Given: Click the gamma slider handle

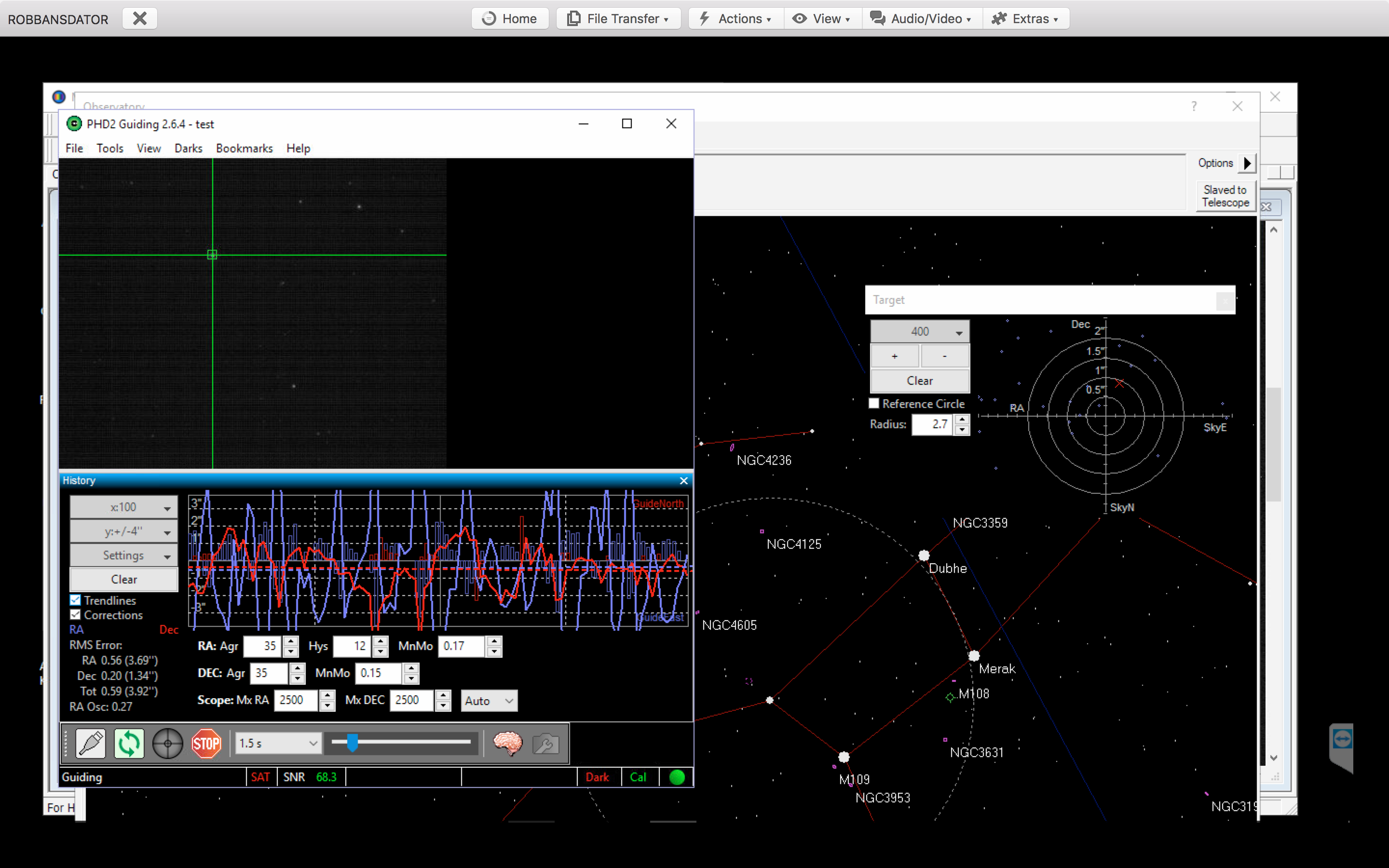Looking at the screenshot, I should (353, 742).
